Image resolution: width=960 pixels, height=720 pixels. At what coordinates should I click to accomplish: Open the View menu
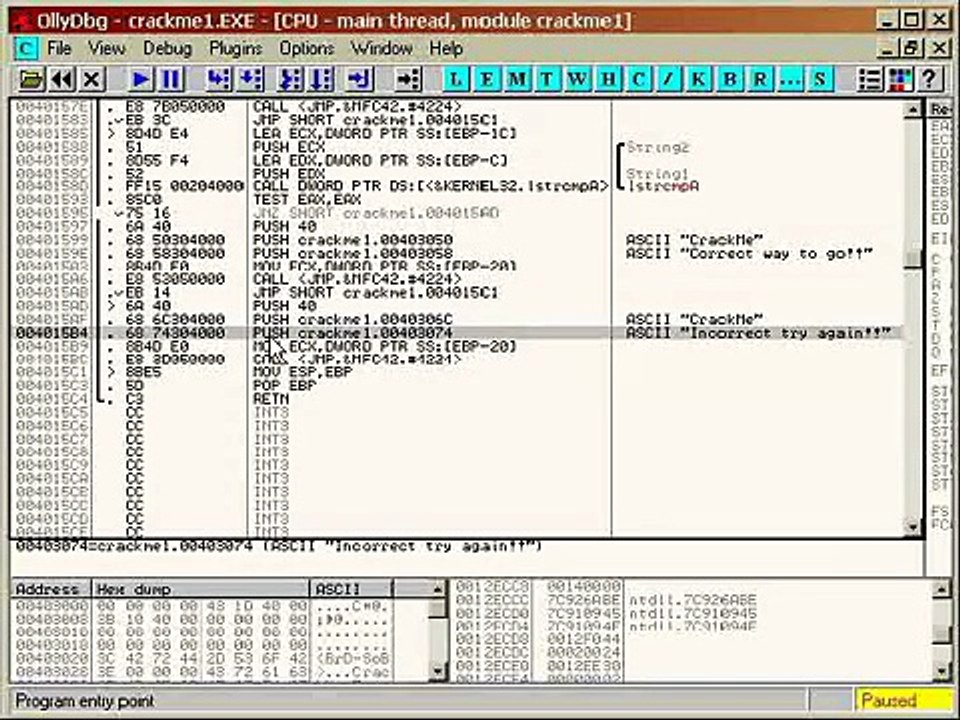(x=107, y=48)
